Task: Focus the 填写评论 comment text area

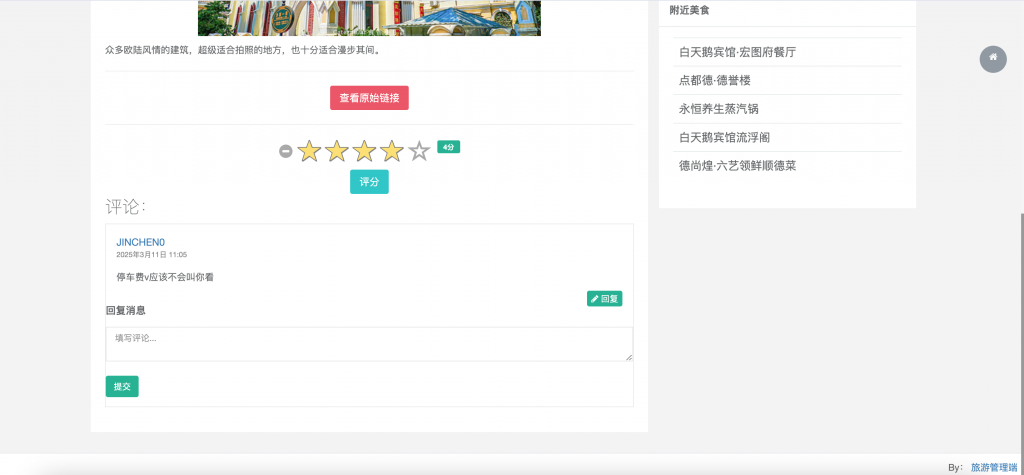Action: coord(369,344)
